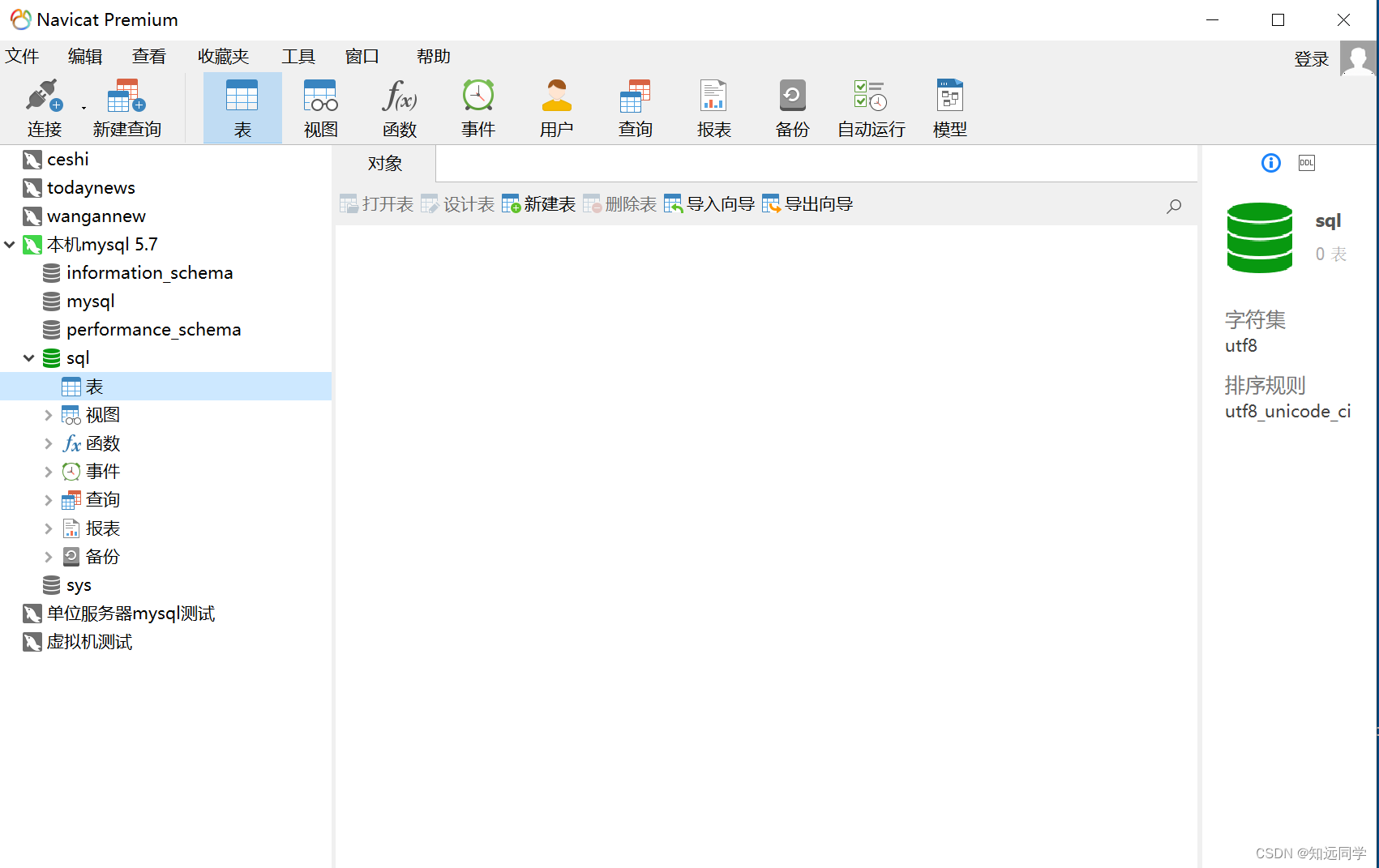Viewport: 1379px width, 868px height.
Task: Collapse the sql database node
Action: (29, 357)
